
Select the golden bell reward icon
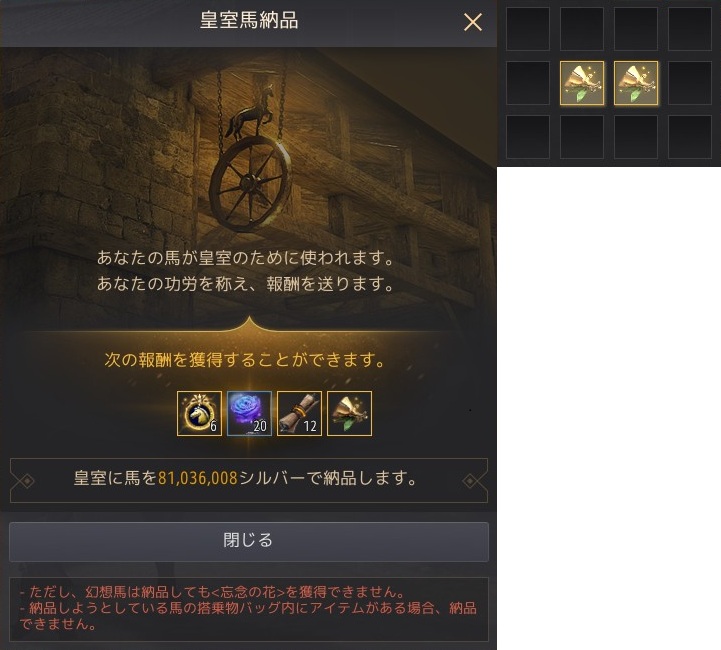click(349, 413)
